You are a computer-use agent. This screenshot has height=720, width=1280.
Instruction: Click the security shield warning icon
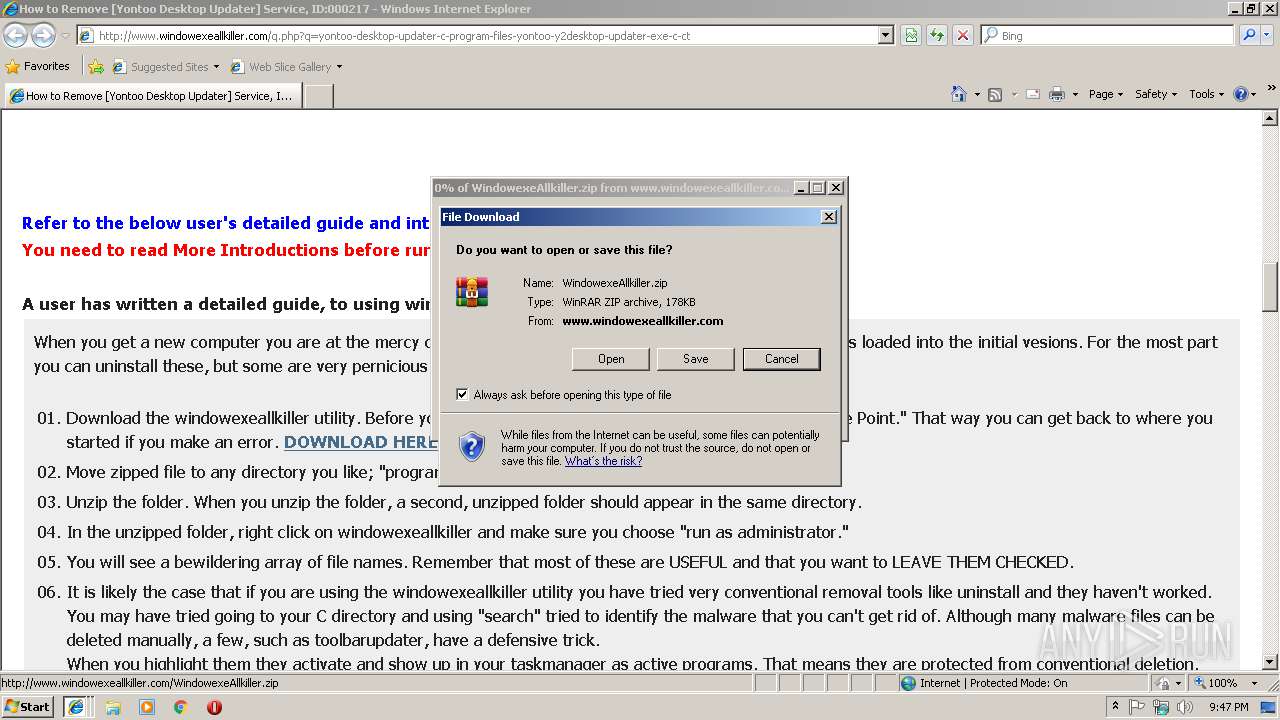472,446
